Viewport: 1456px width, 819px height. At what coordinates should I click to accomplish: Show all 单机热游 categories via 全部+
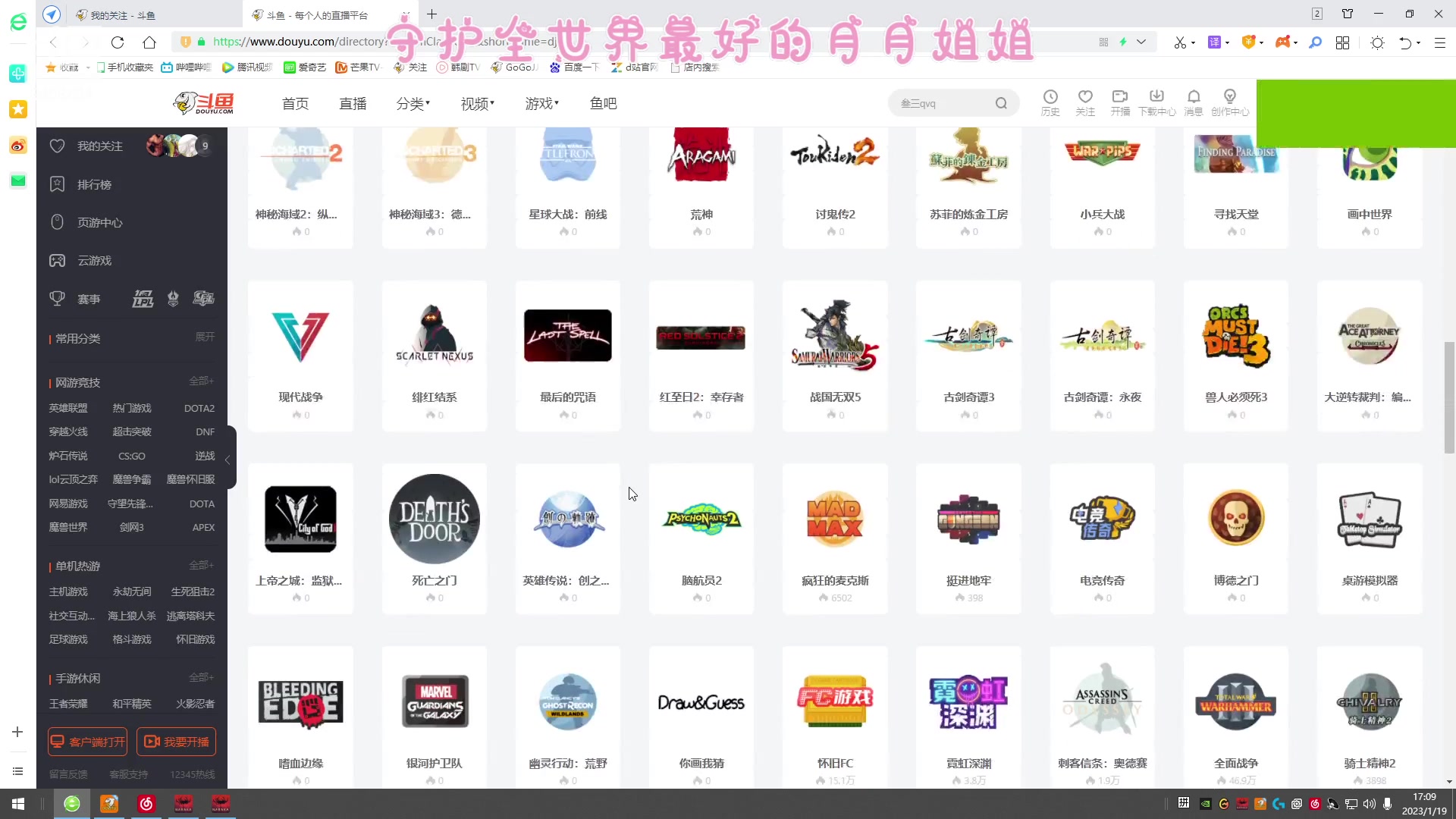tap(202, 565)
